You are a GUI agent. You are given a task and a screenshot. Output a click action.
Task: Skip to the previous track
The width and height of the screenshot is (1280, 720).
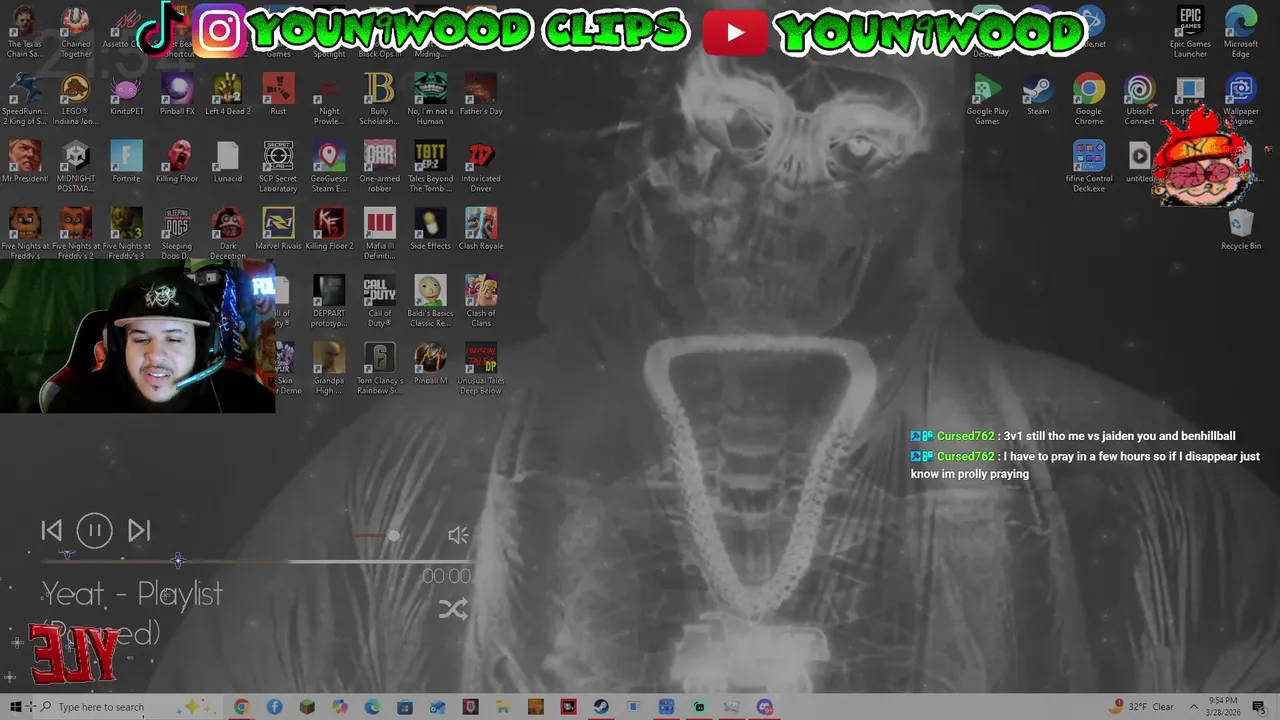[x=52, y=531]
